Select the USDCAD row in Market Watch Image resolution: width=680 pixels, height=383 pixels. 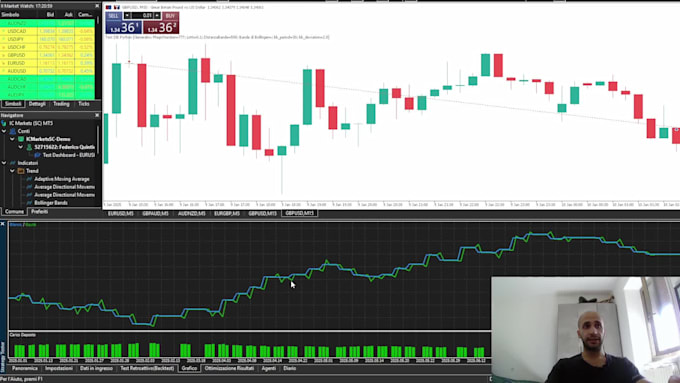[x=47, y=31]
